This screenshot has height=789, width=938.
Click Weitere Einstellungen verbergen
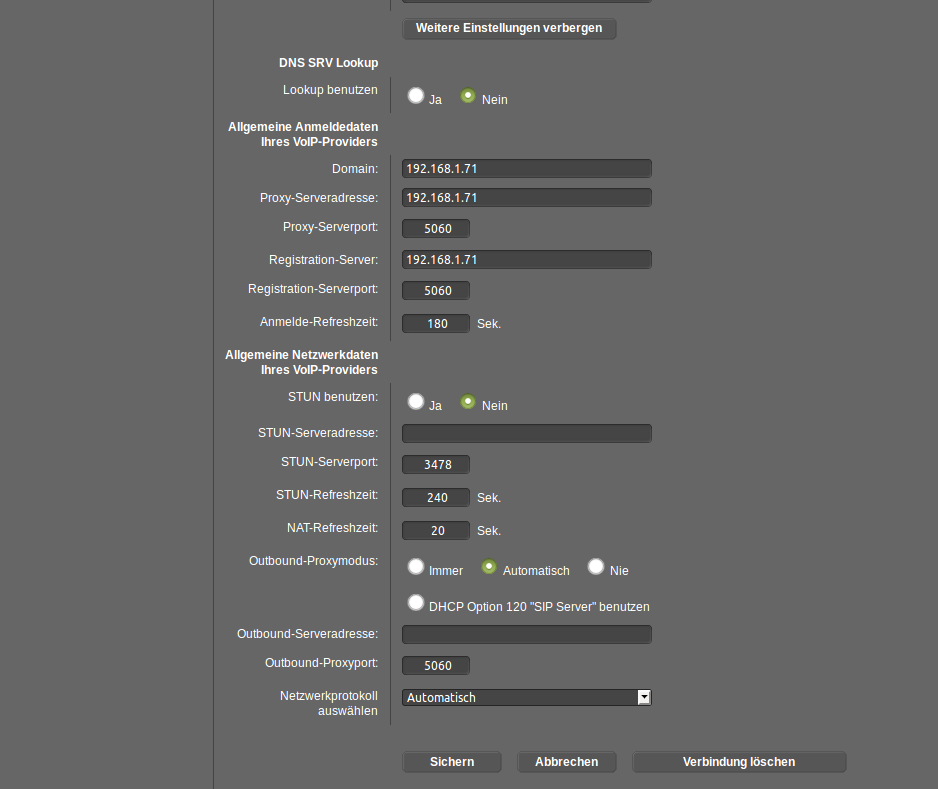pos(508,28)
